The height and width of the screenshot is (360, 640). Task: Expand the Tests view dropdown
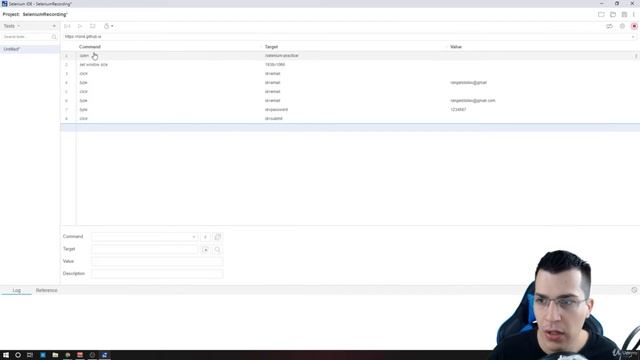[x=12, y=26]
